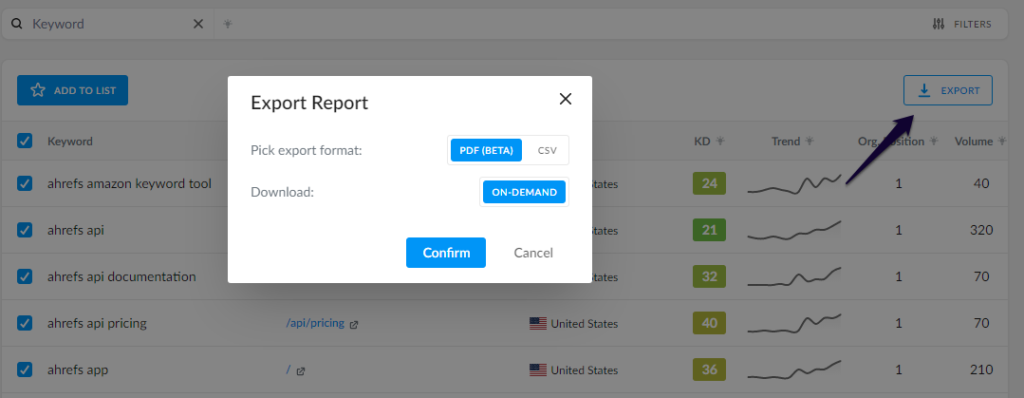Confirm the export report
The height and width of the screenshot is (398, 1024).
(x=446, y=252)
